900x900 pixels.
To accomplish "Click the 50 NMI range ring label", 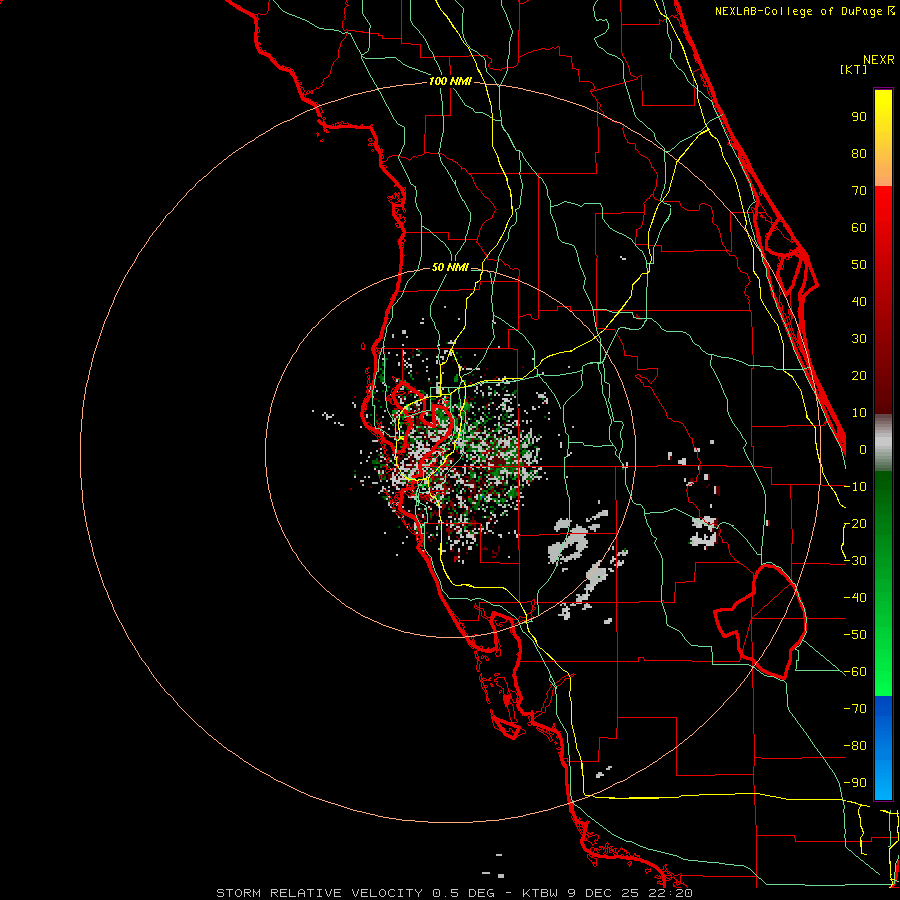I will click(x=450, y=267).
